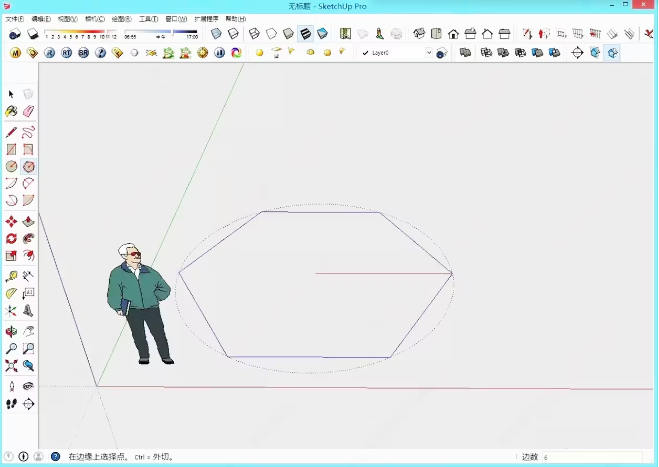659x467 pixels.
Task: Open the status bar help question icon
Action: pyautogui.click(x=55, y=456)
